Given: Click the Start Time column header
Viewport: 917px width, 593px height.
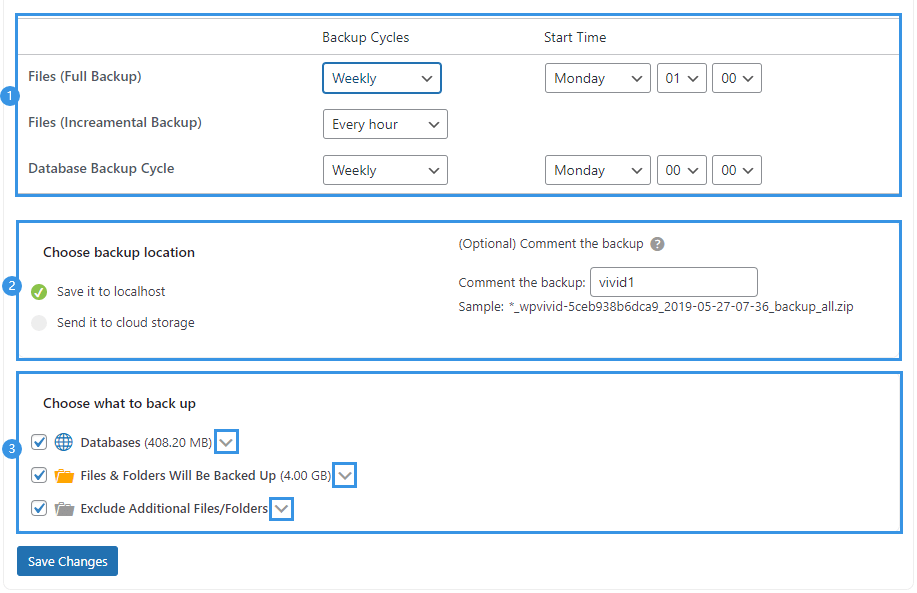Looking at the screenshot, I should pos(575,37).
